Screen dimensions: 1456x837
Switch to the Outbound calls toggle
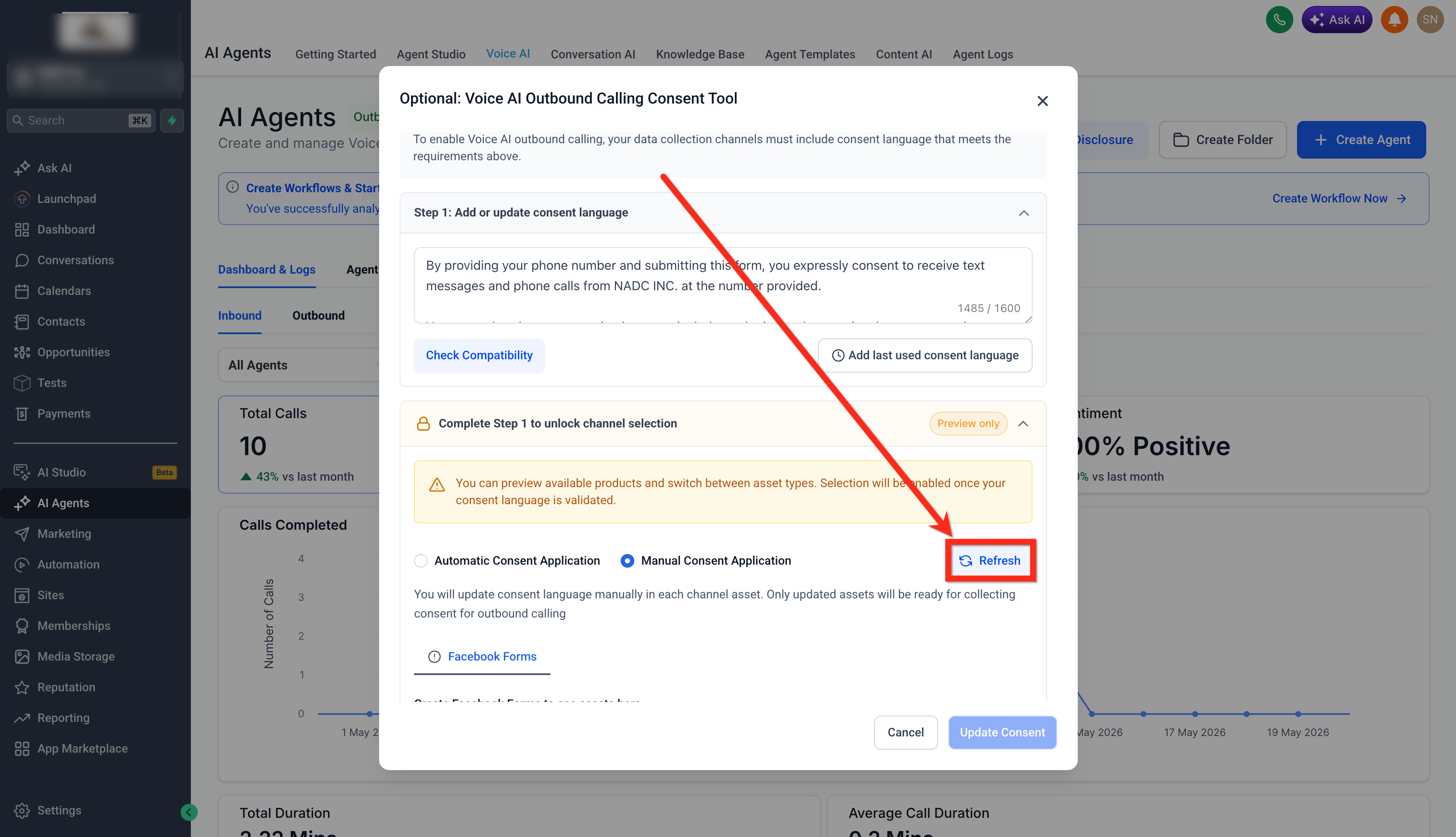318,316
